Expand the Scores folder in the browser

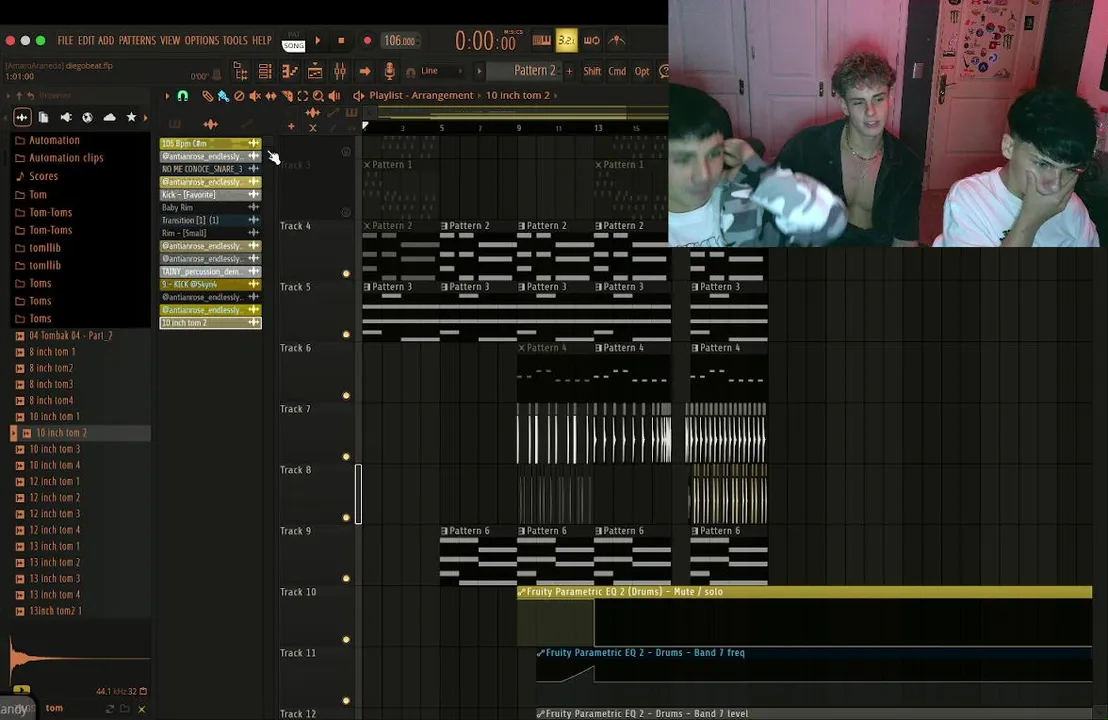[x=43, y=176]
